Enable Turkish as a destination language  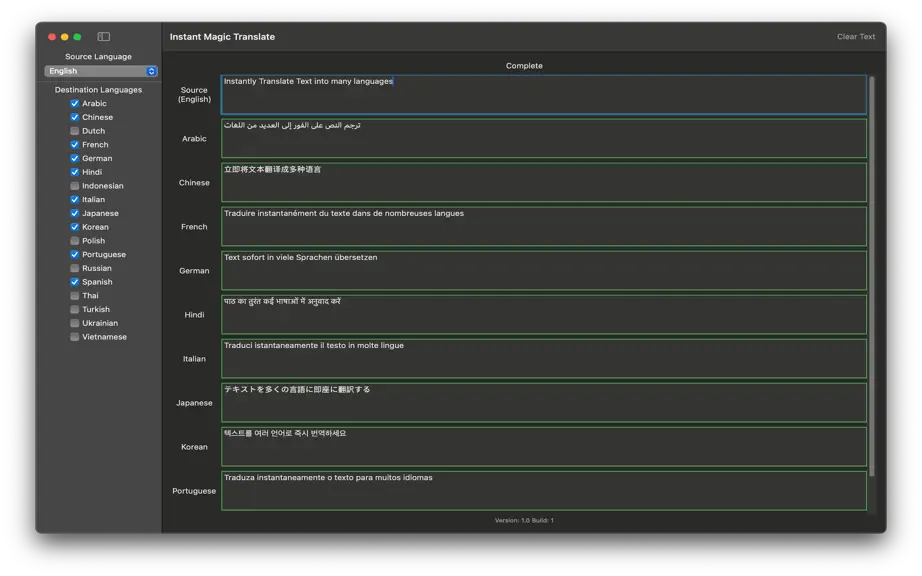[75, 309]
